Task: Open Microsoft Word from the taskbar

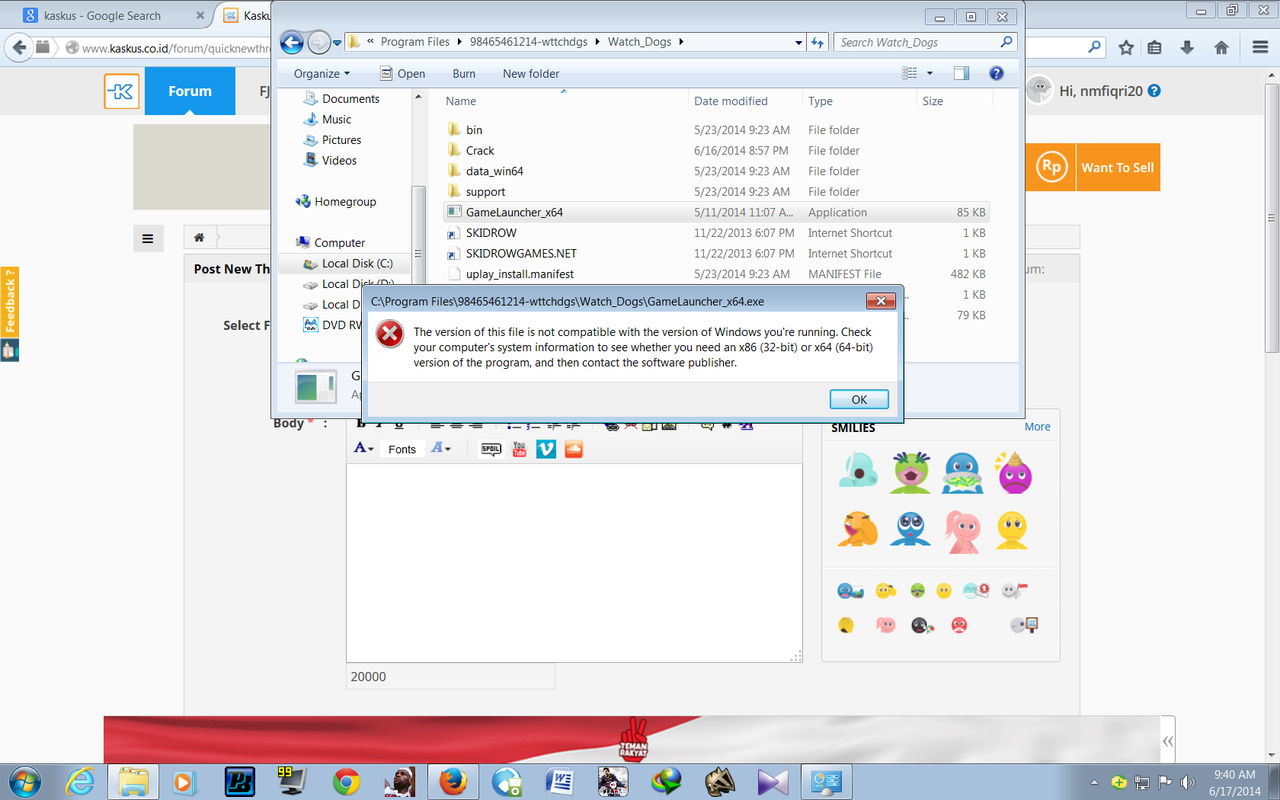Action: (x=560, y=782)
